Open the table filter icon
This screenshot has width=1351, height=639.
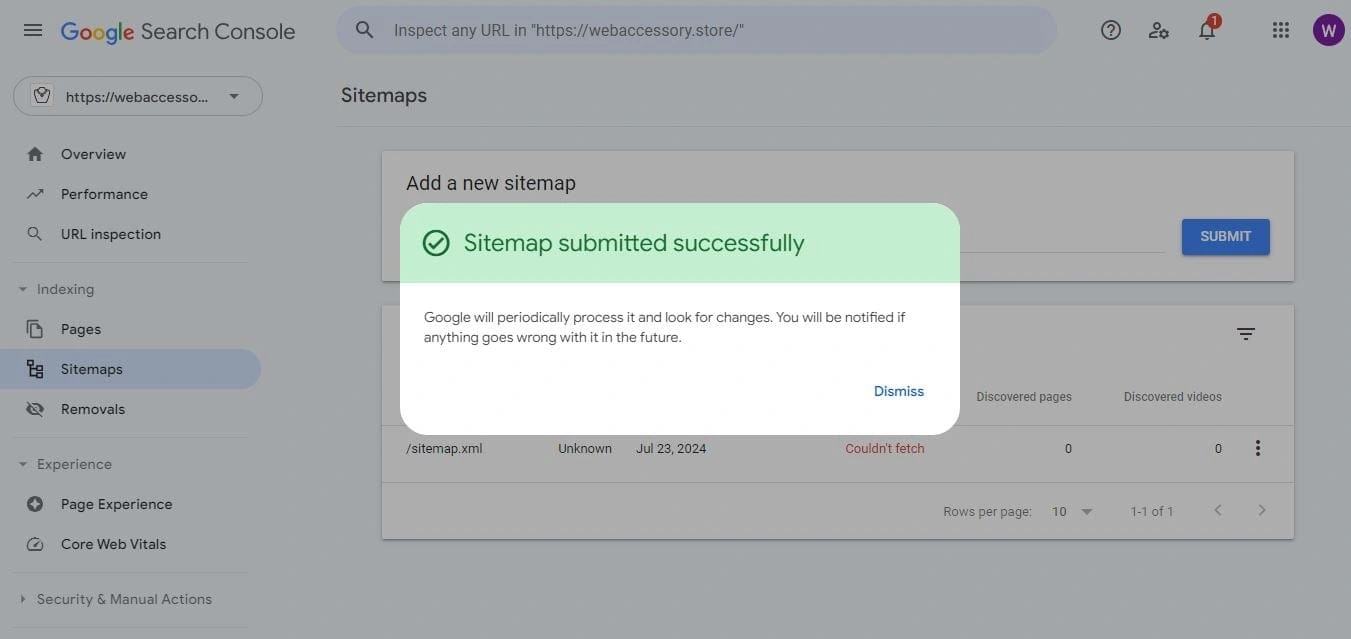coord(1246,334)
